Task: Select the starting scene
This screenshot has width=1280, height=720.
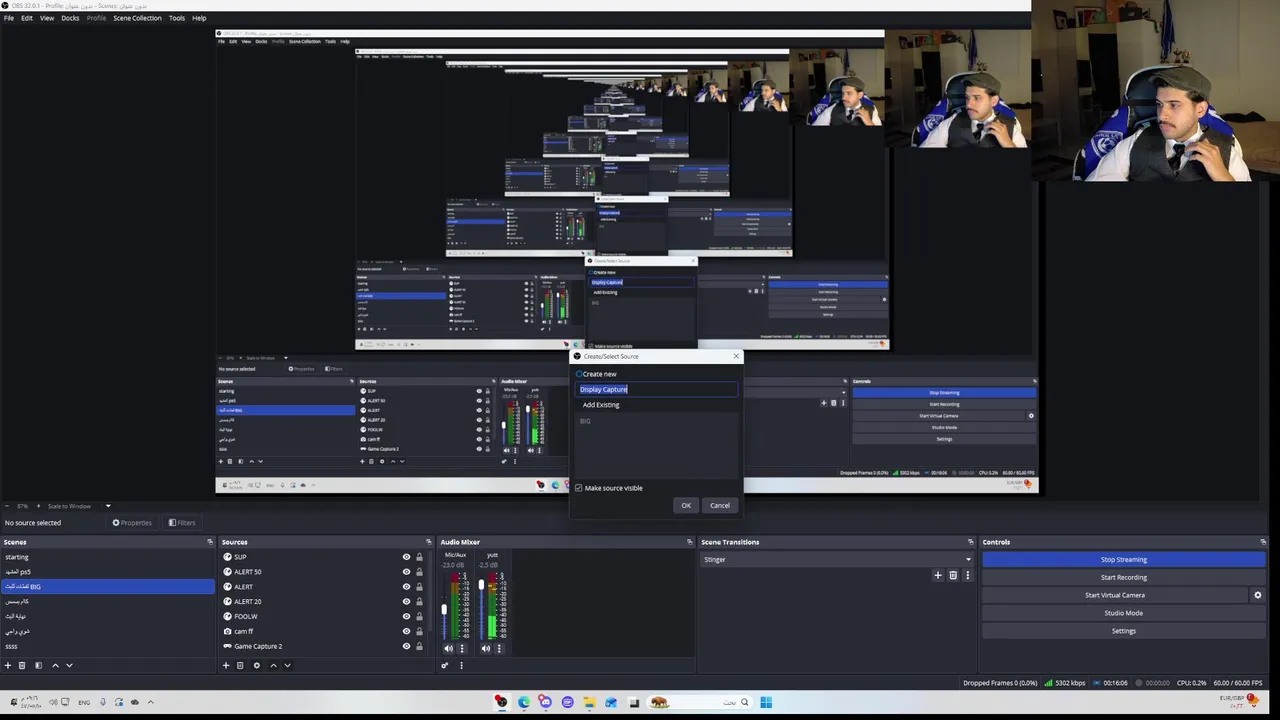Action: point(107,557)
